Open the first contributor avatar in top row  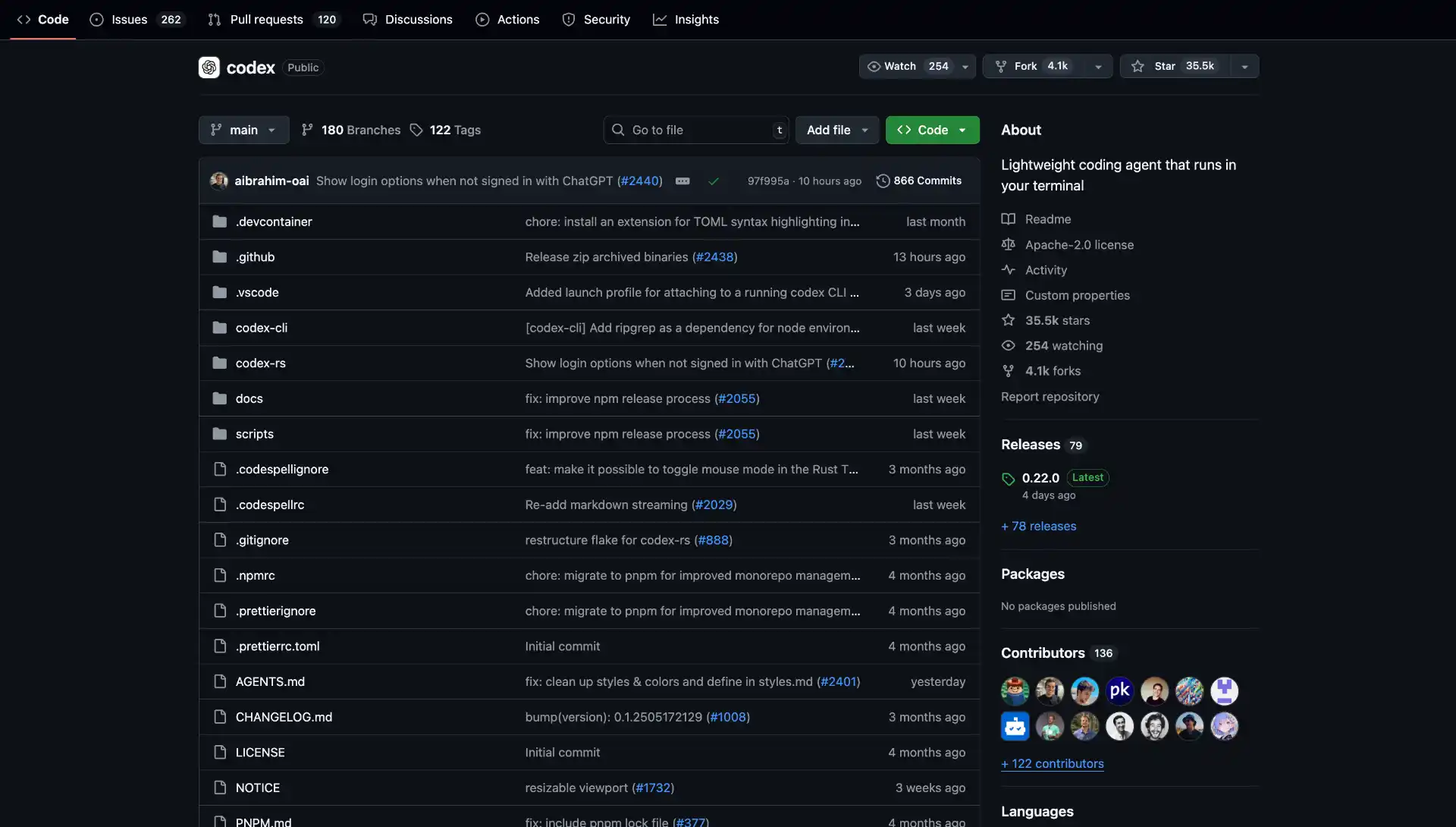pos(1015,690)
